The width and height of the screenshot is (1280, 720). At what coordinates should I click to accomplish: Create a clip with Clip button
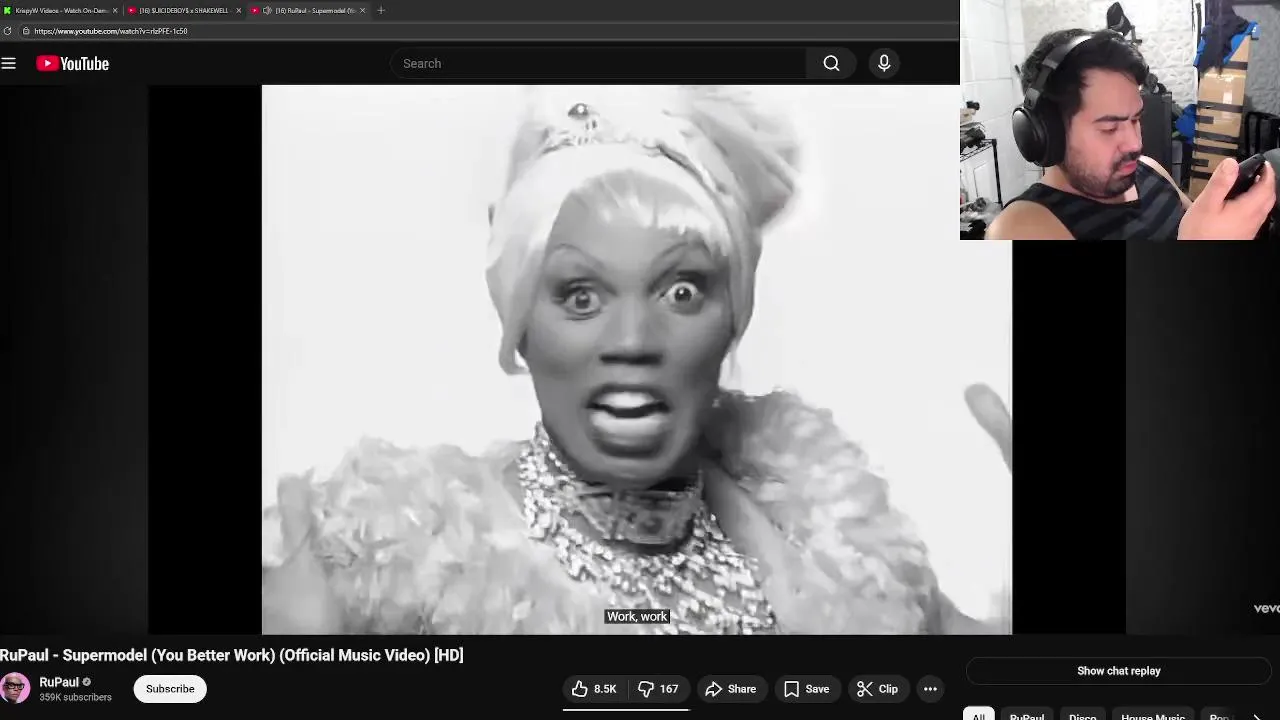coord(878,689)
